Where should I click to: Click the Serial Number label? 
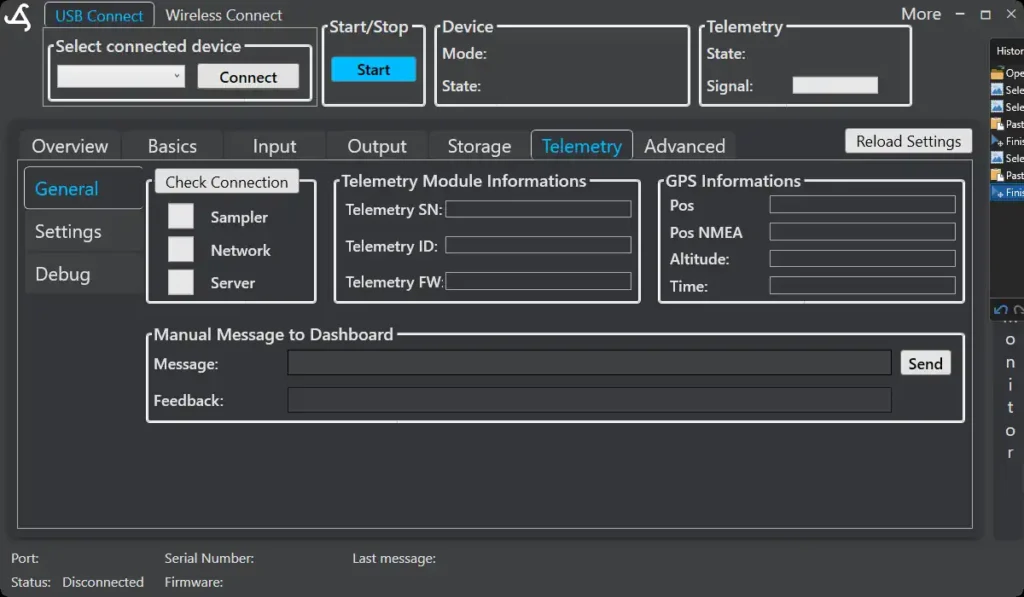click(209, 558)
